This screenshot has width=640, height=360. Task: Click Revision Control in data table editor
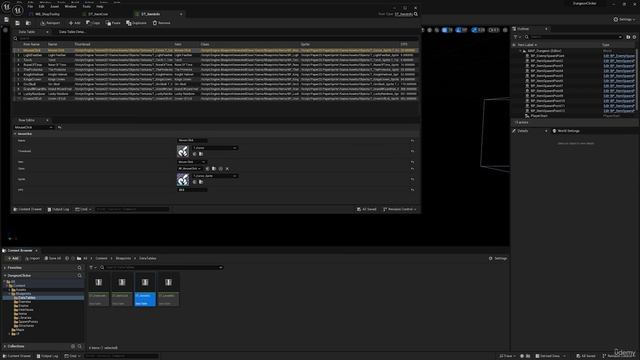tap(400, 209)
